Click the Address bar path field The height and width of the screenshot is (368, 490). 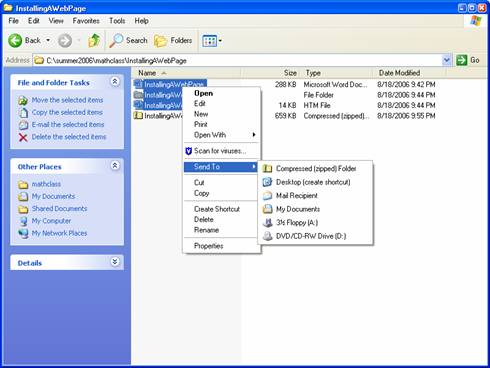coord(238,60)
